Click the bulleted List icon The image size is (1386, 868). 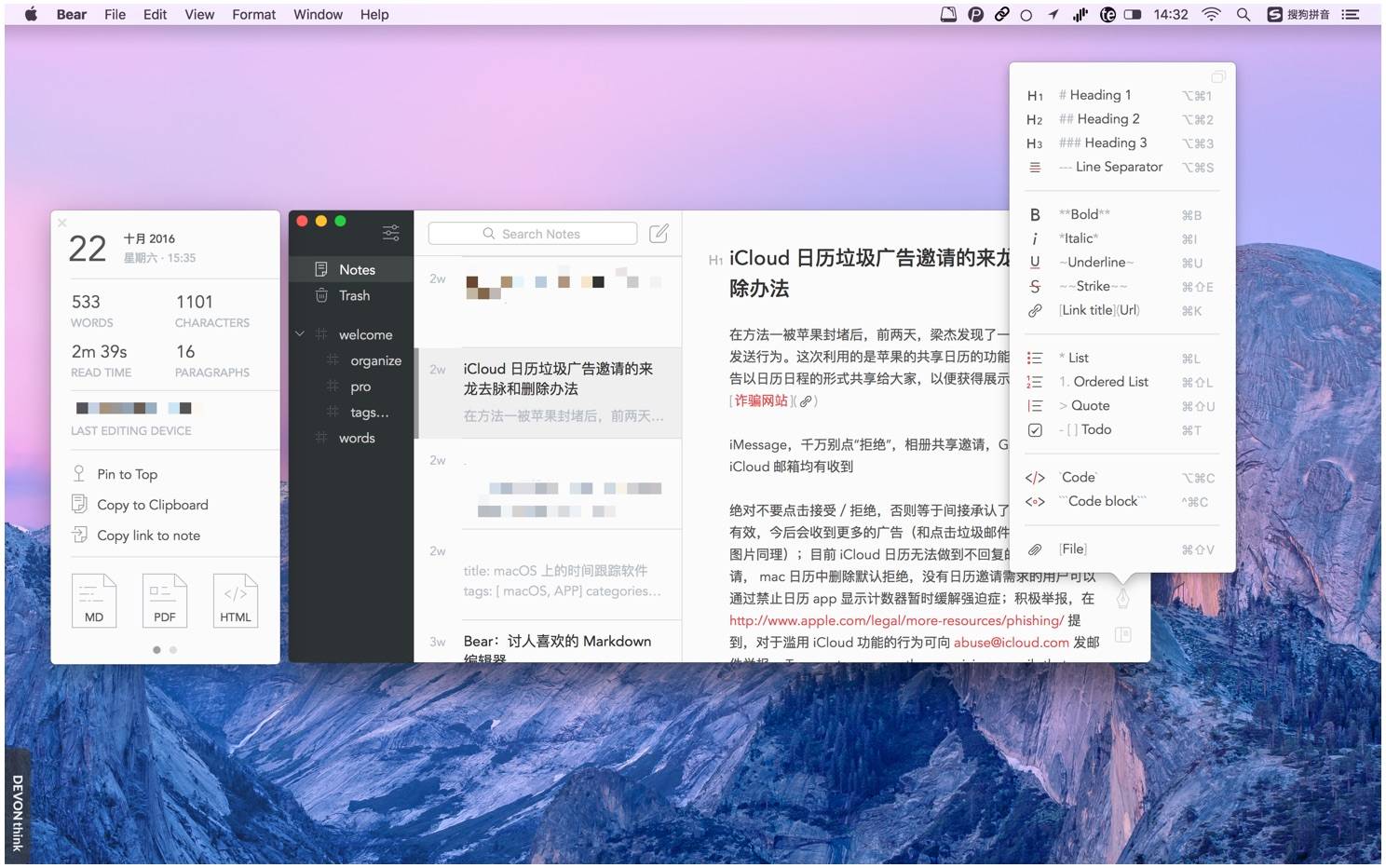[1035, 359]
